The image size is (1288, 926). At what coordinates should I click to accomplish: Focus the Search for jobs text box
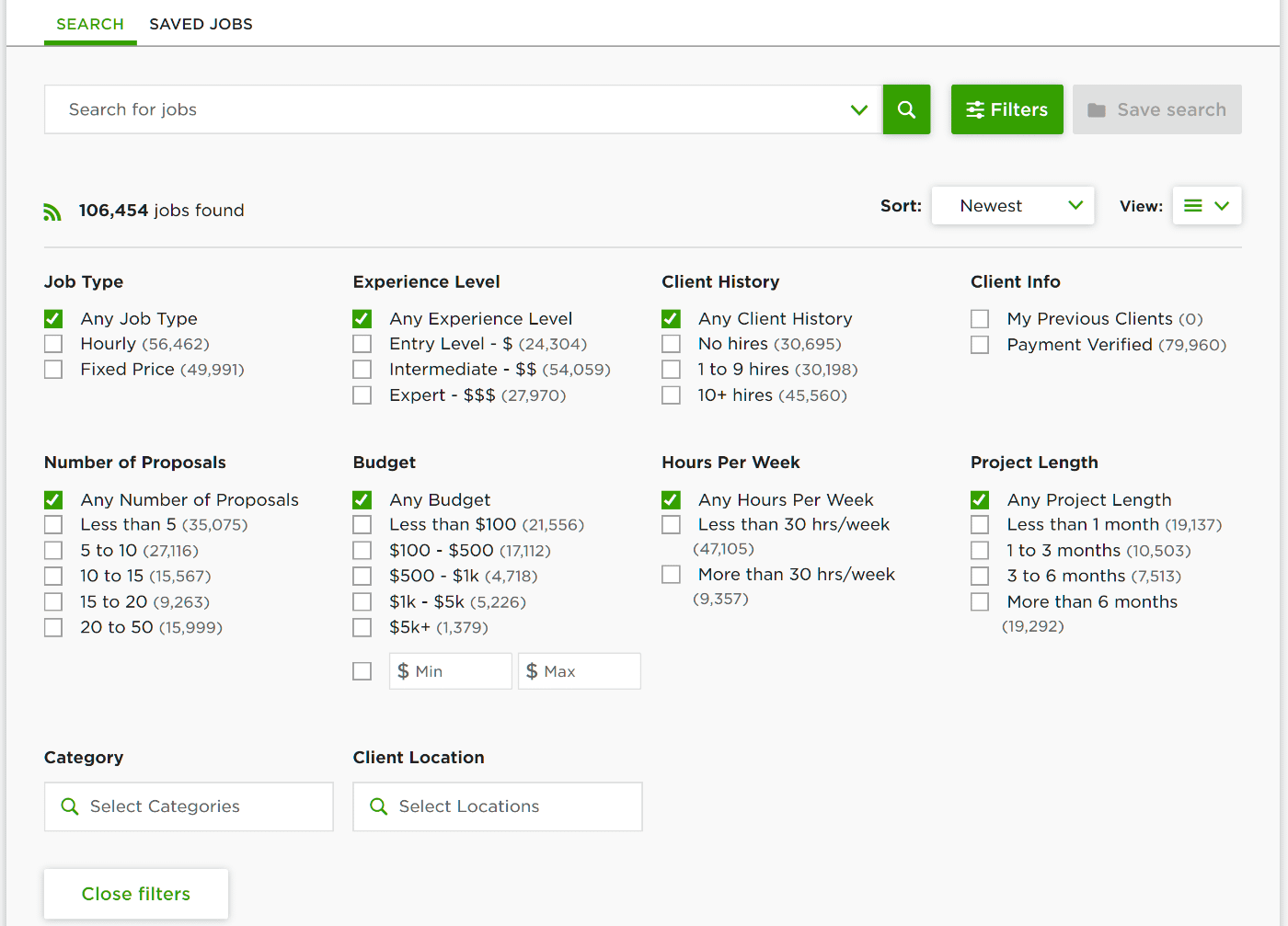click(x=451, y=109)
